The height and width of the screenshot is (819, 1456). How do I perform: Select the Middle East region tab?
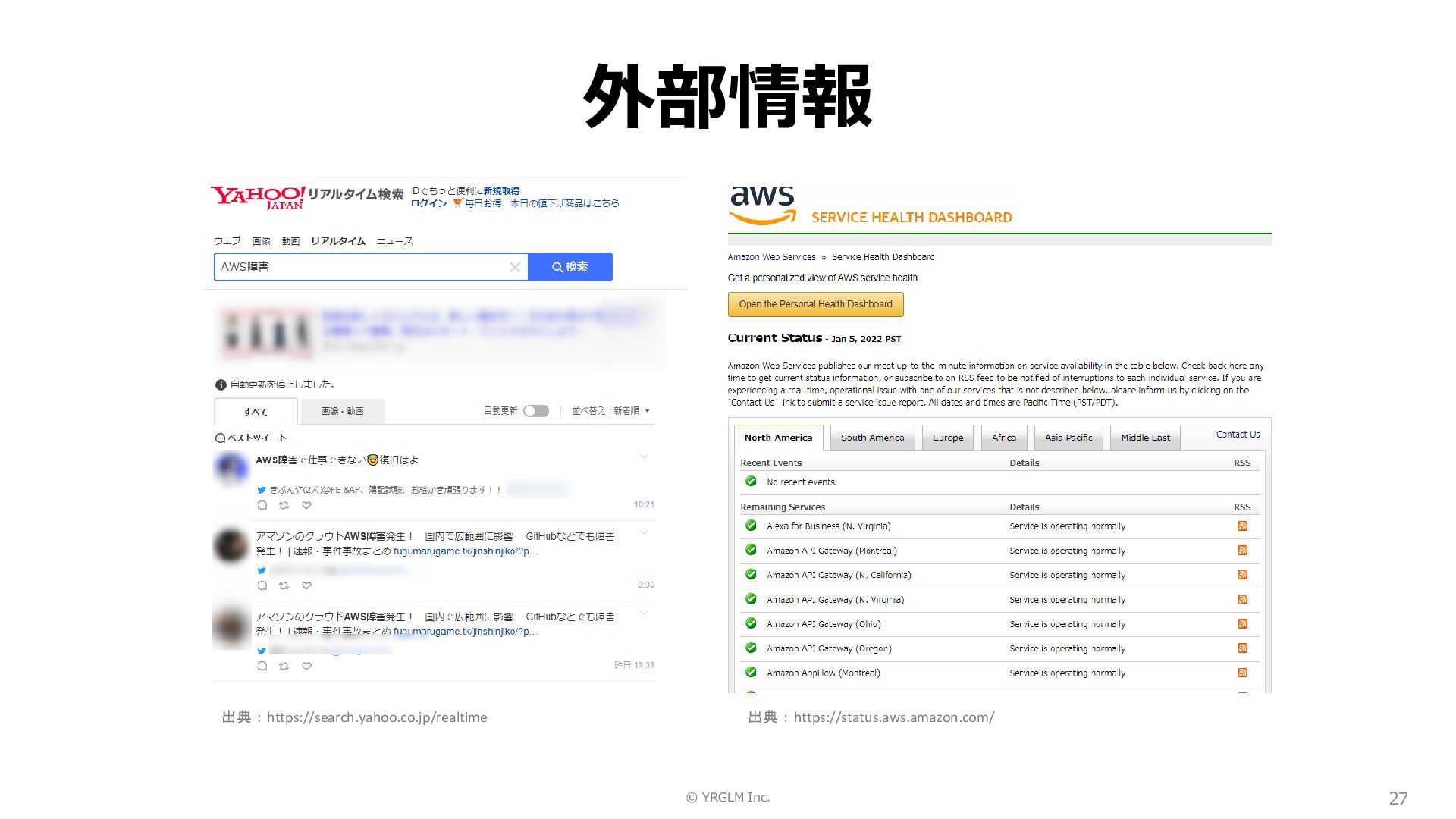tap(1145, 438)
